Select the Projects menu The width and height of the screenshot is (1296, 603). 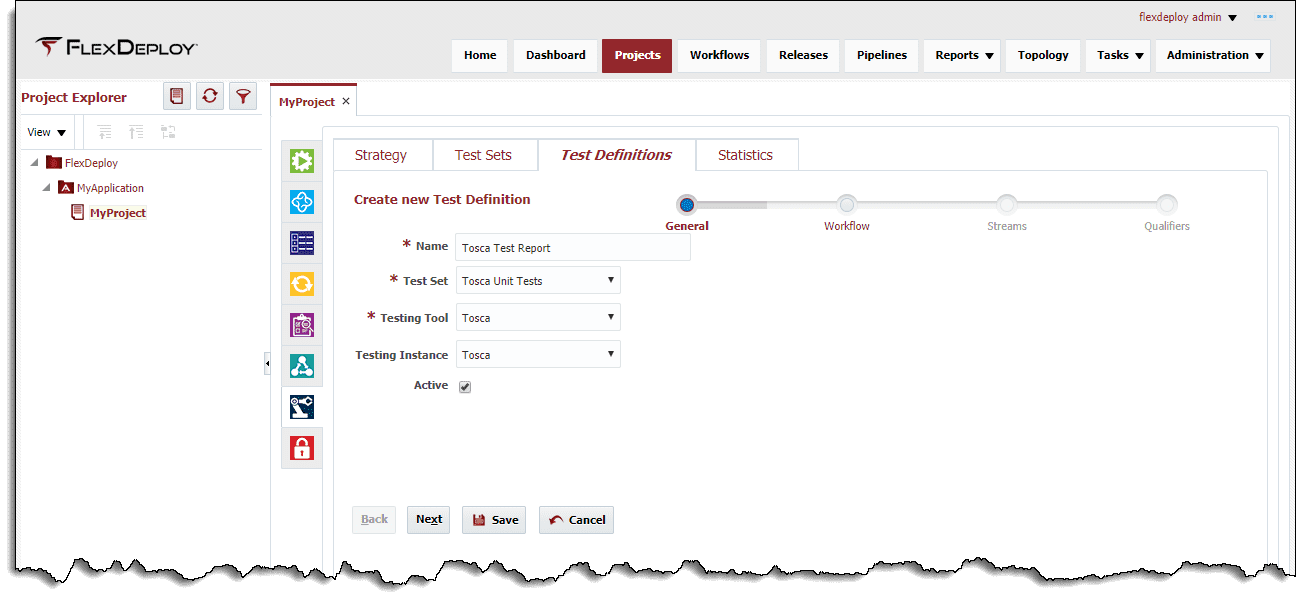click(x=637, y=55)
